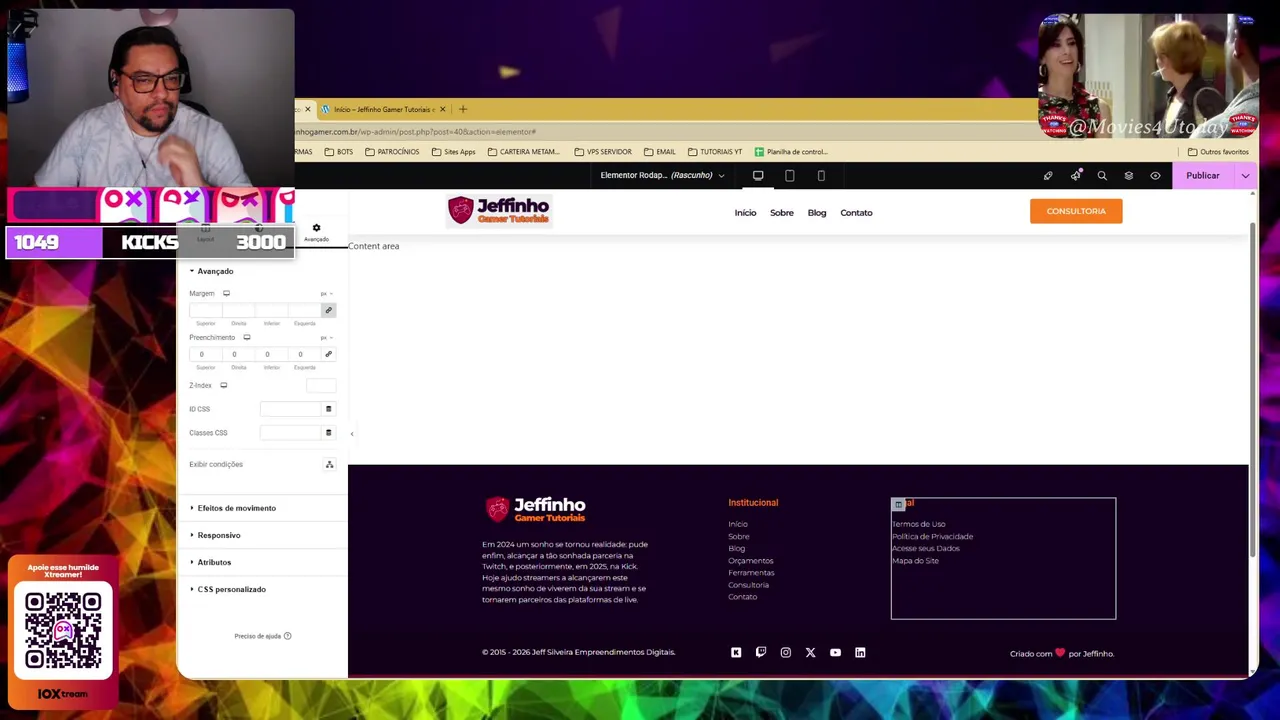The height and width of the screenshot is (720, 1280).
Task: Click footer Consultoria link
Action: pyautogui.click(x=748, y=585)
